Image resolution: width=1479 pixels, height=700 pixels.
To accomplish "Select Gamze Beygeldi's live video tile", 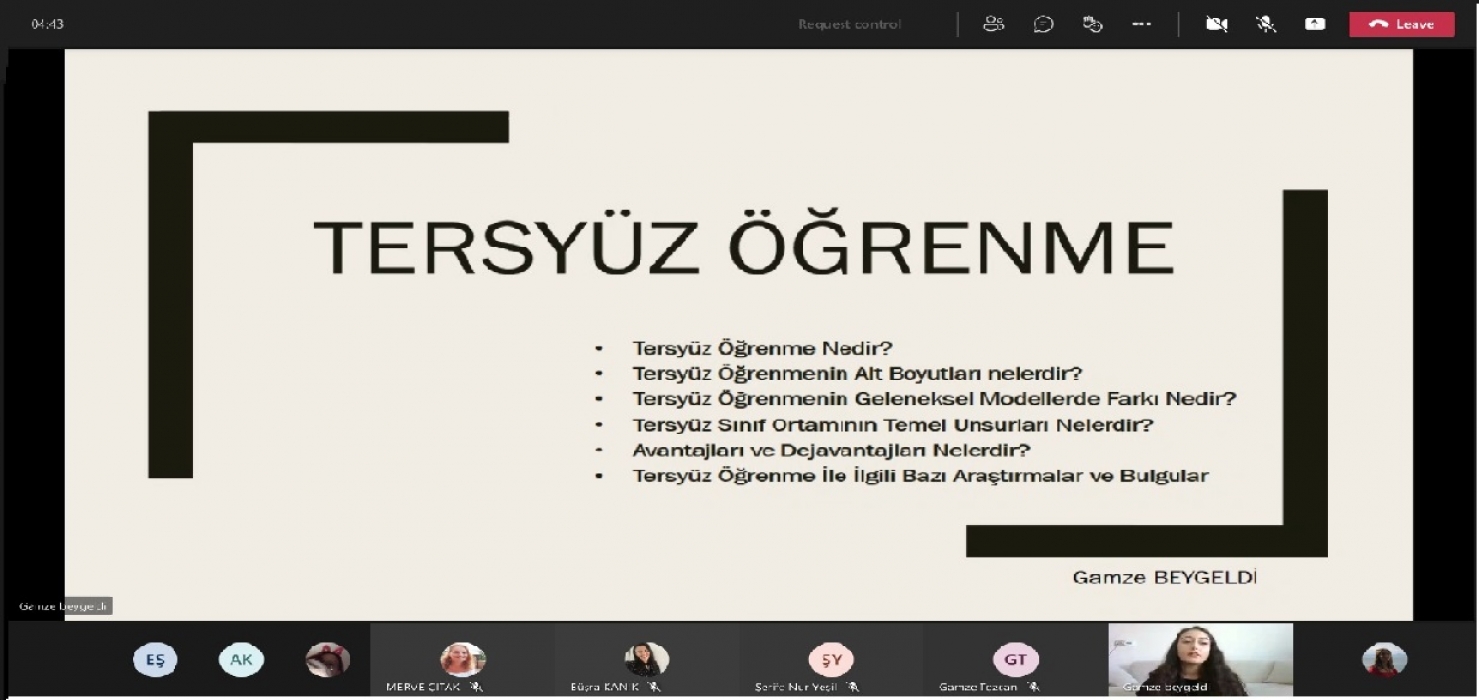I will [1200, 660].
